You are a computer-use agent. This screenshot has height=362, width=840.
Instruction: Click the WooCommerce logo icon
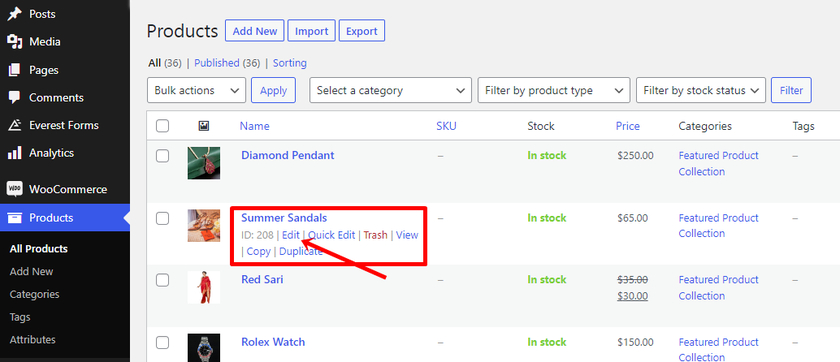14,189
